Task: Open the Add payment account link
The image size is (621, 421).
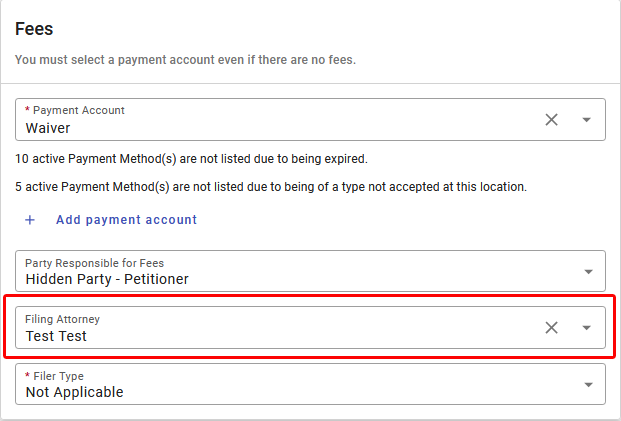Action: 126,220
